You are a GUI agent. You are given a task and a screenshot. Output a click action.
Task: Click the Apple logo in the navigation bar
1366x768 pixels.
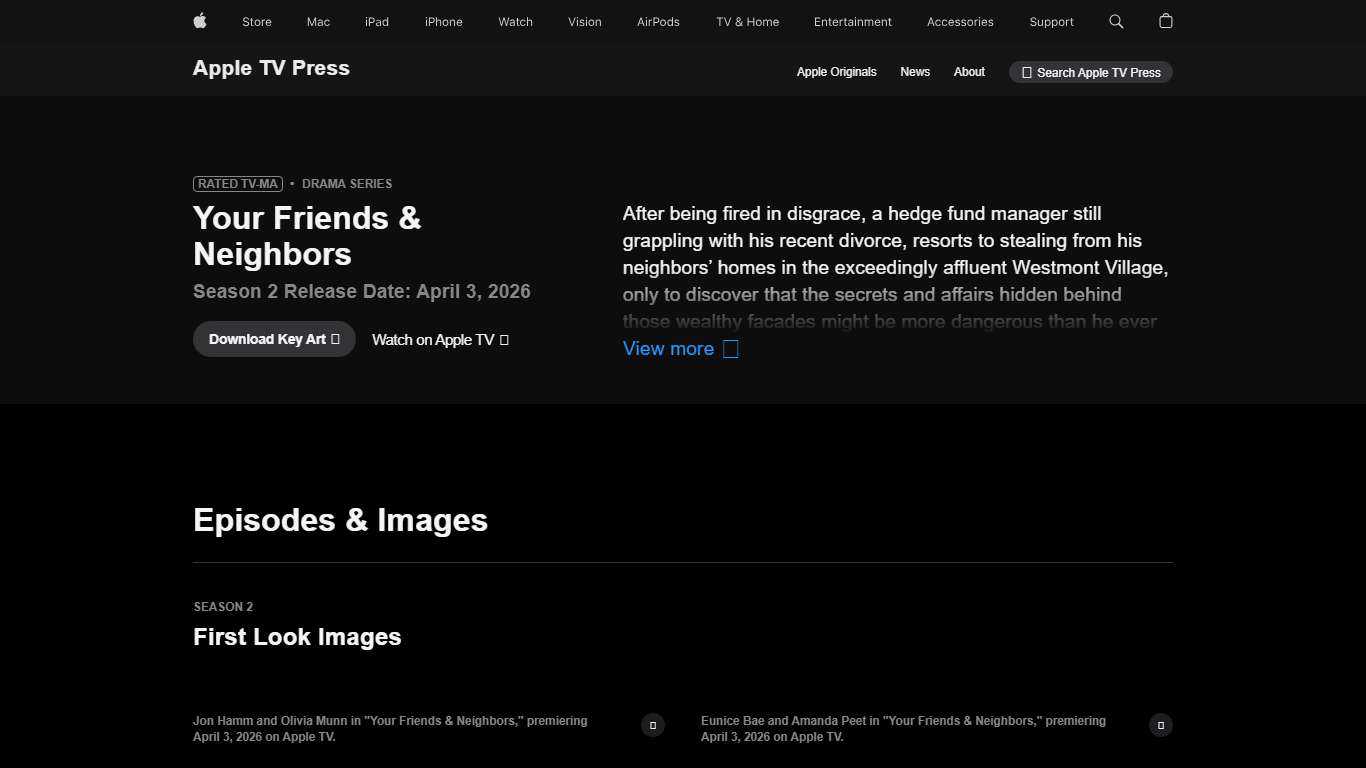(199, 21)
